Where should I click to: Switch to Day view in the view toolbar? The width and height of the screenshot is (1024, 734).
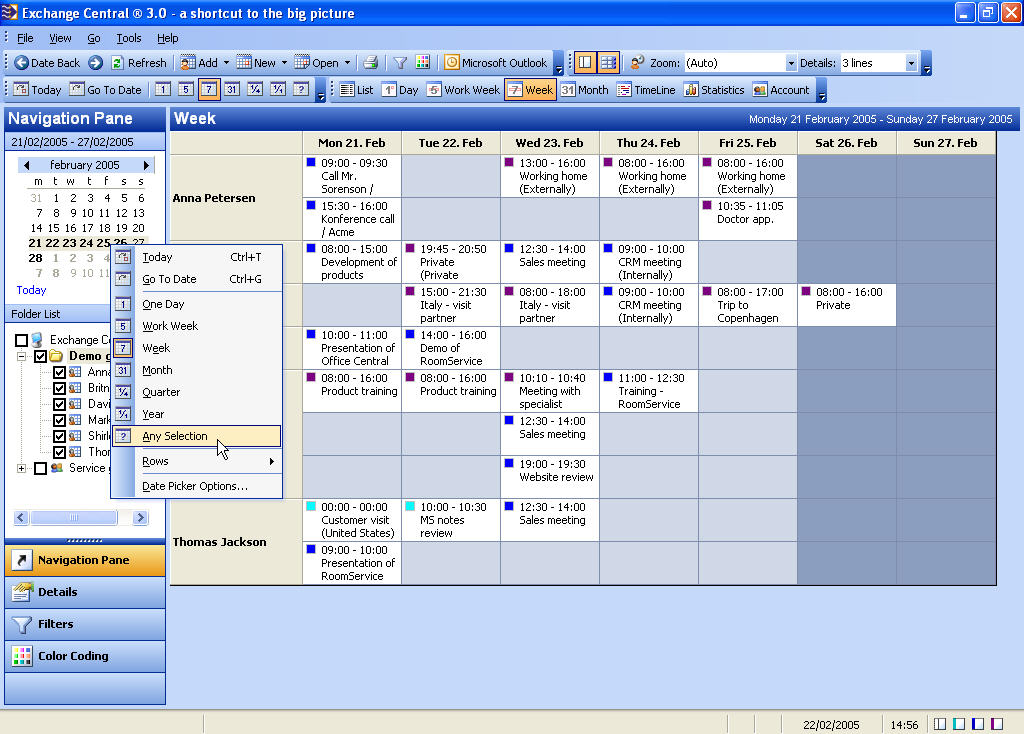(400, 89)
